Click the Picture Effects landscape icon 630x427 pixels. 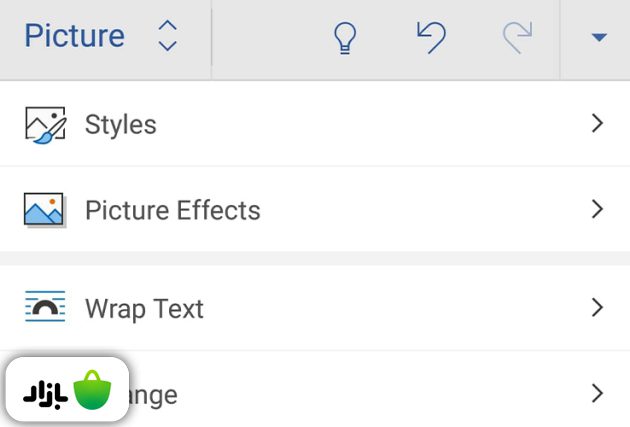[x=44, y=210]
